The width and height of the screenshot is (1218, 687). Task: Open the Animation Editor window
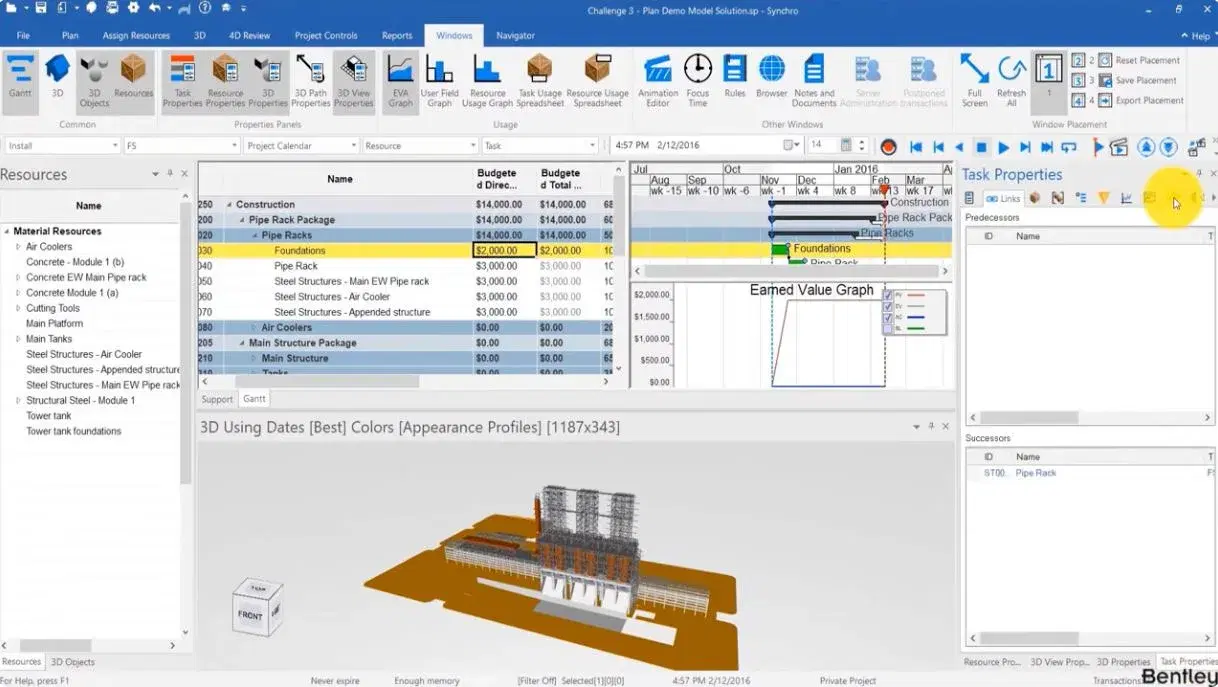658,81
